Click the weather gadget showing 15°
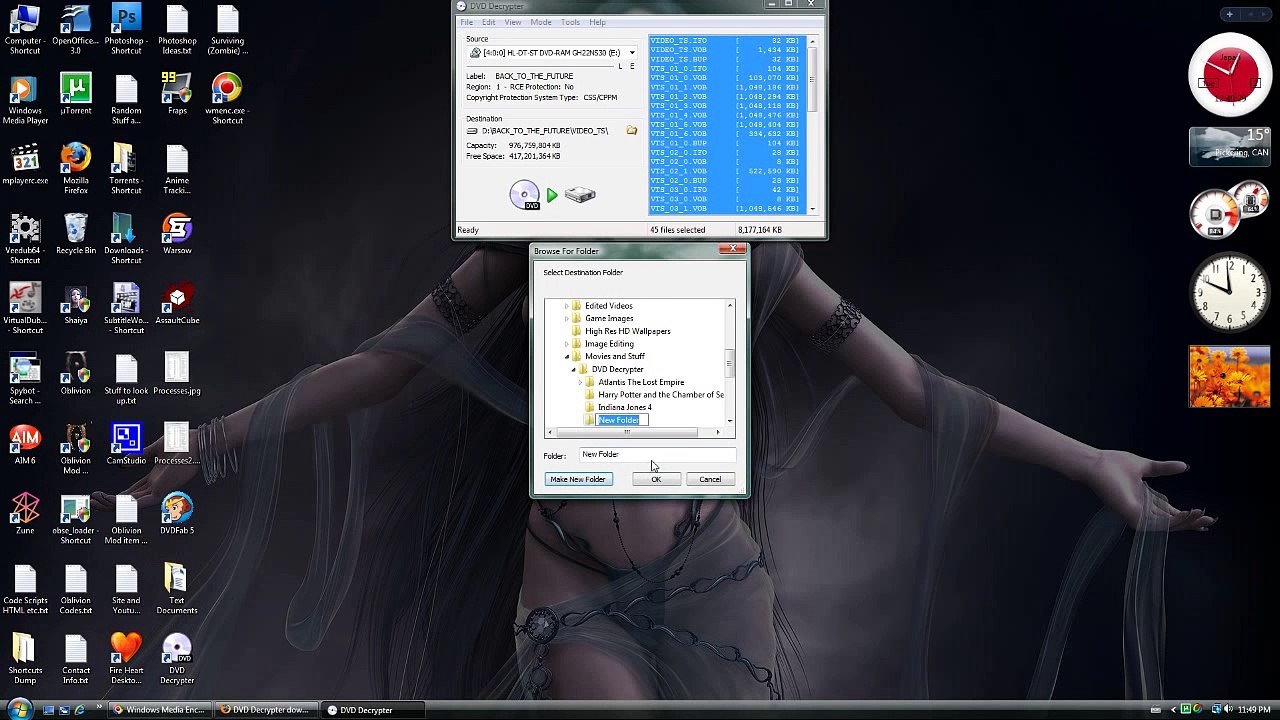 click(1229, 146)
